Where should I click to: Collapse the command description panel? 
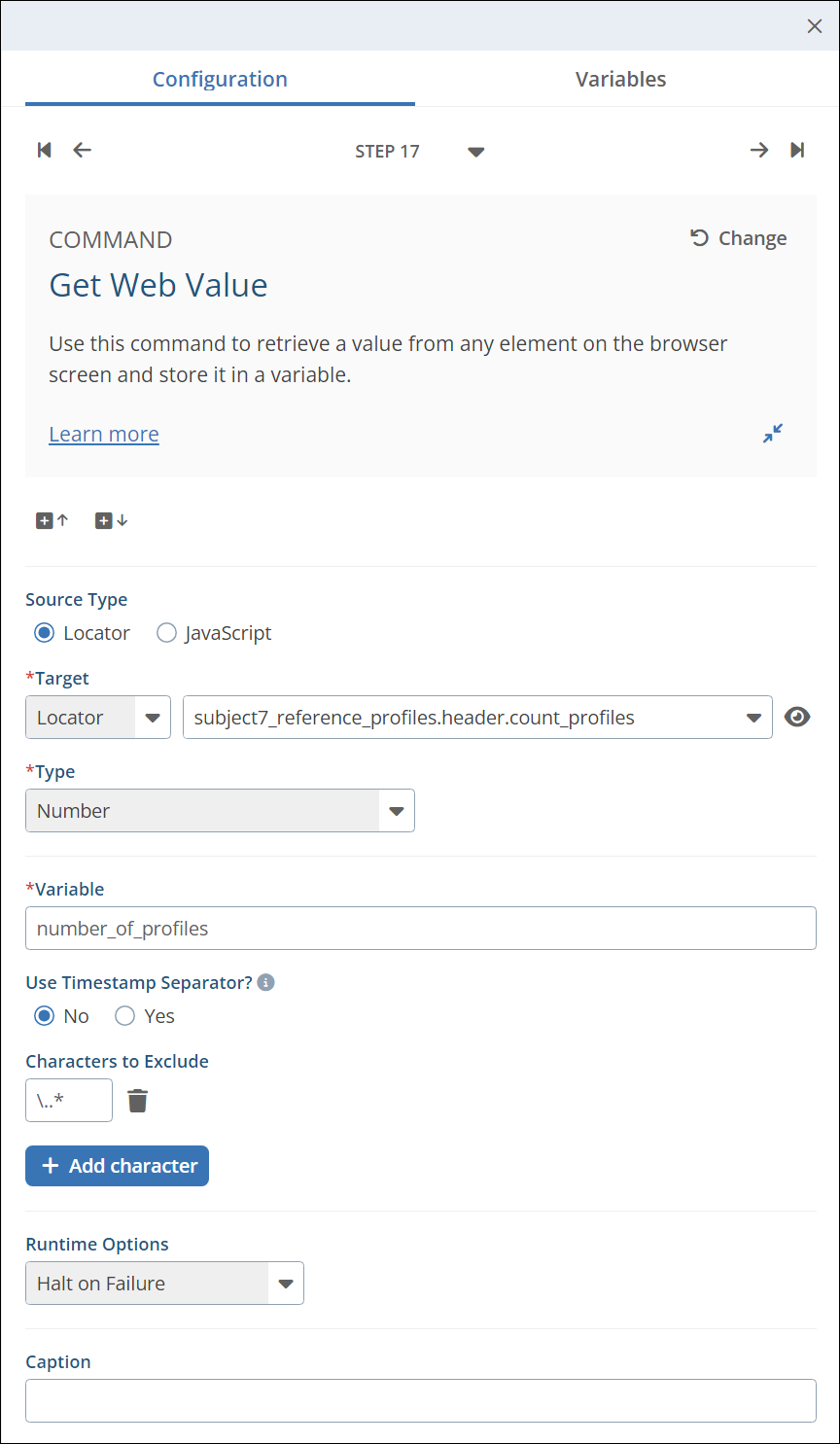pos(773,434)
